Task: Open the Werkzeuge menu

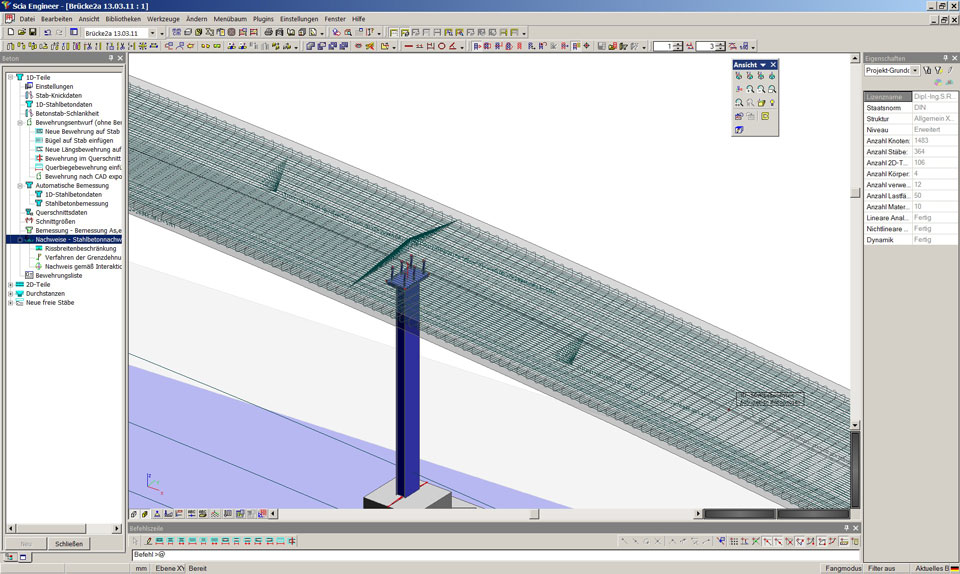Action: (x=164, y=19)
